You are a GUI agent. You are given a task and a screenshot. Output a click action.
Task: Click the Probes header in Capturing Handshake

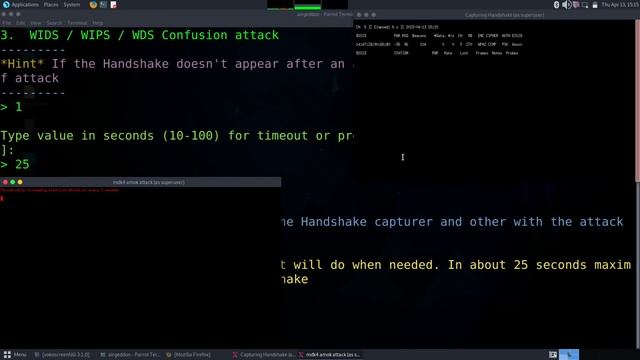click(512, 53)
